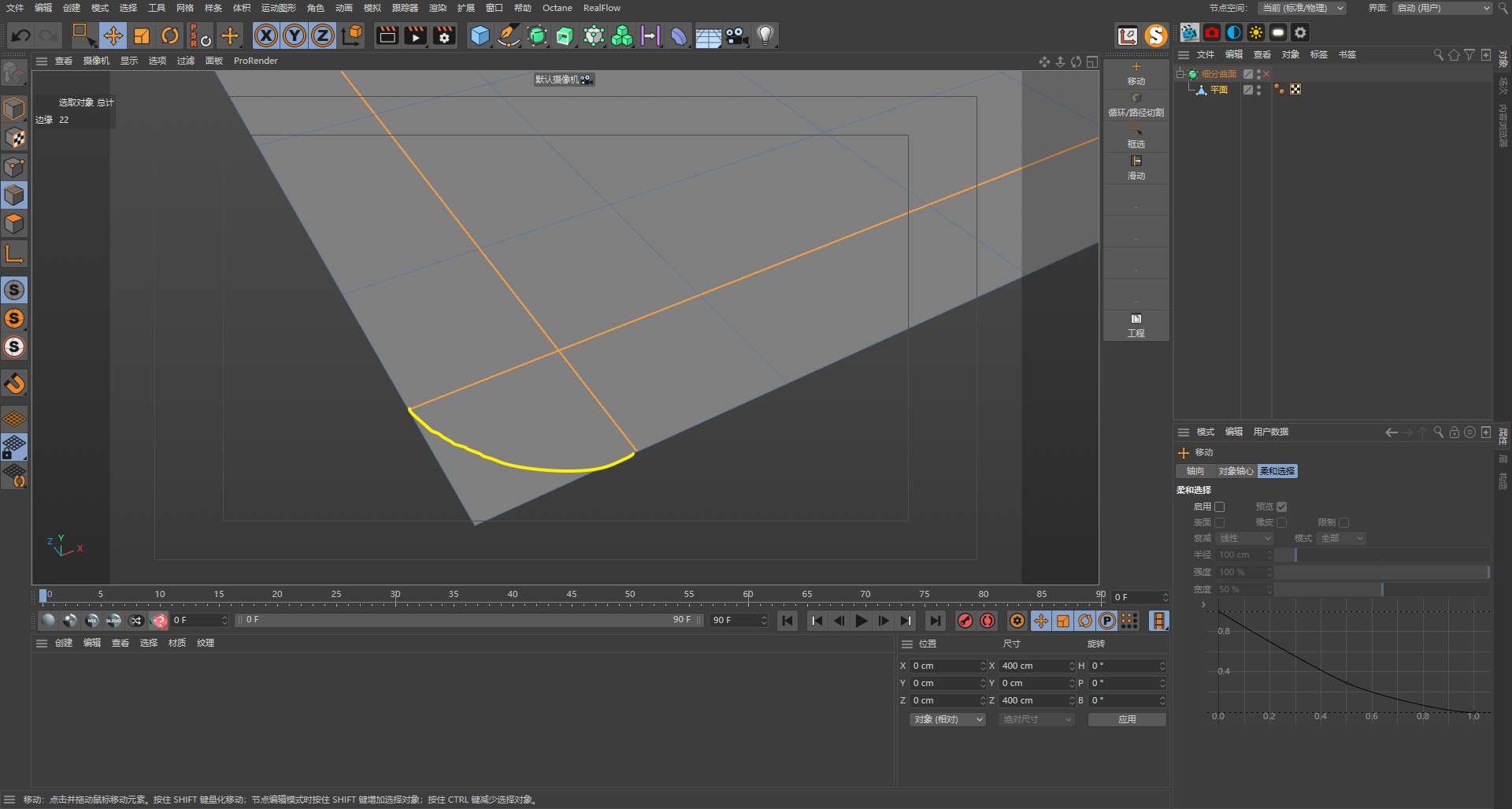Toggle the 表面 checkbox
The height and width of the screenshot is (809, 1512).
point(1220,522)
